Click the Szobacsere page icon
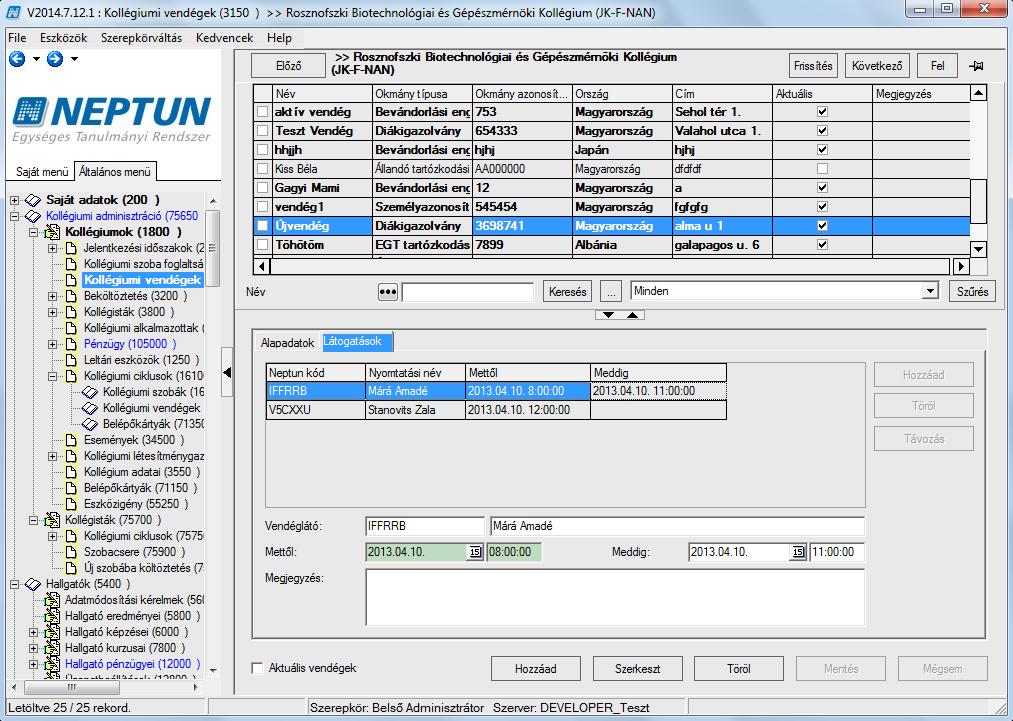Screen dimensions: 1013x721 (x=72, y=552)
